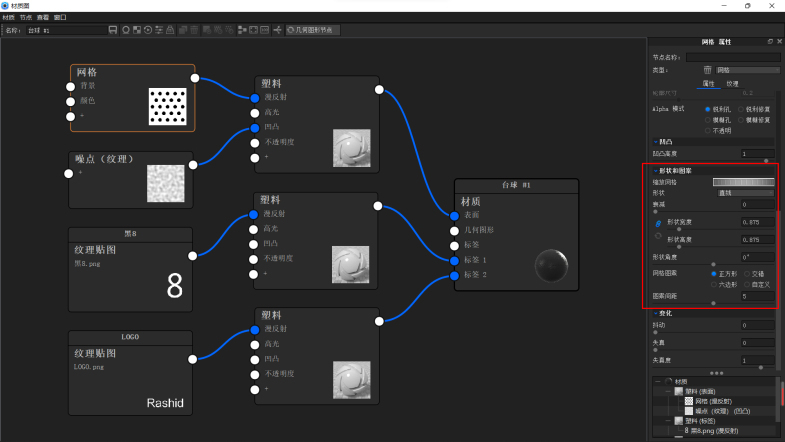785x442 pixels.
Task: Click the blue 漫反射 input socket on top 塑料 node
Action: 256,97
